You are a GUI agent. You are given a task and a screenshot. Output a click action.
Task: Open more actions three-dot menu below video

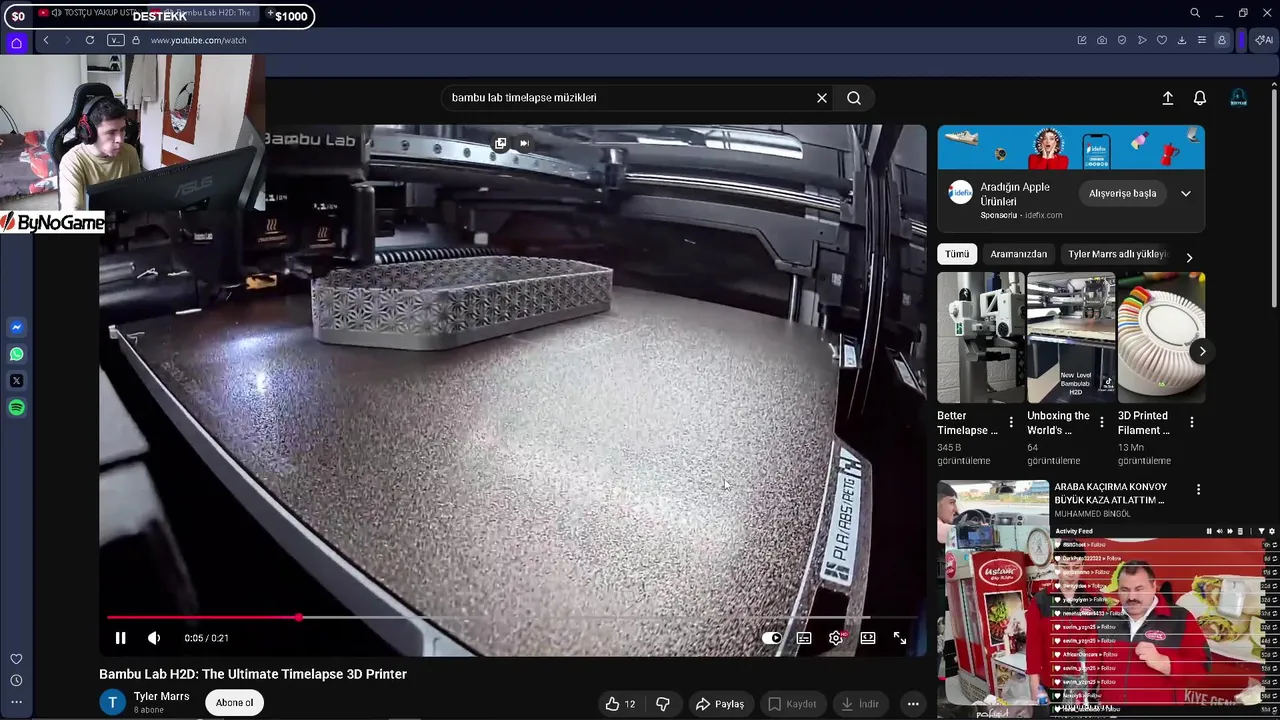pyautogui.click(x=913, y=704)
